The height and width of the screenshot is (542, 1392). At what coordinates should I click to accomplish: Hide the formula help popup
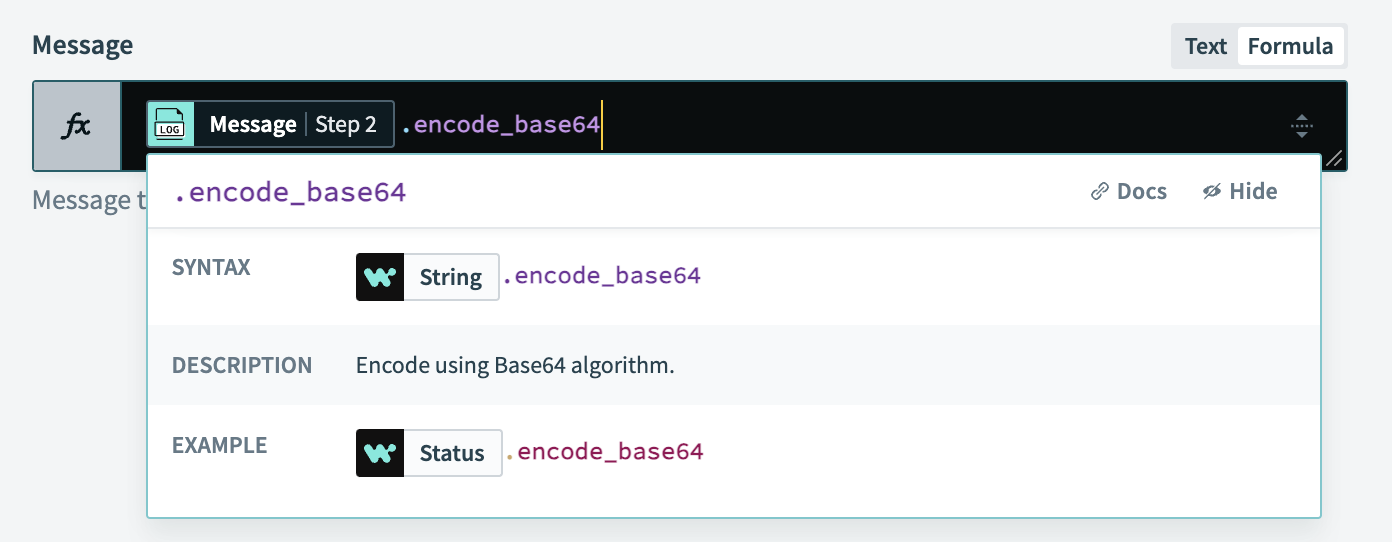point(1240,191)
